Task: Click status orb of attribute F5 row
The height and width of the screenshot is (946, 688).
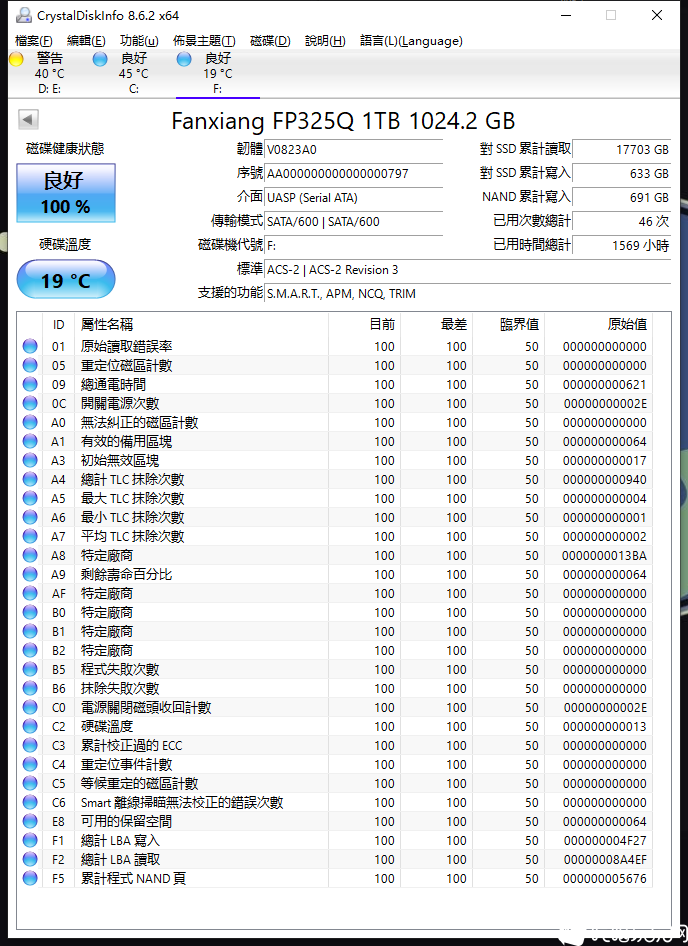Action: click(x=30, y=878)
